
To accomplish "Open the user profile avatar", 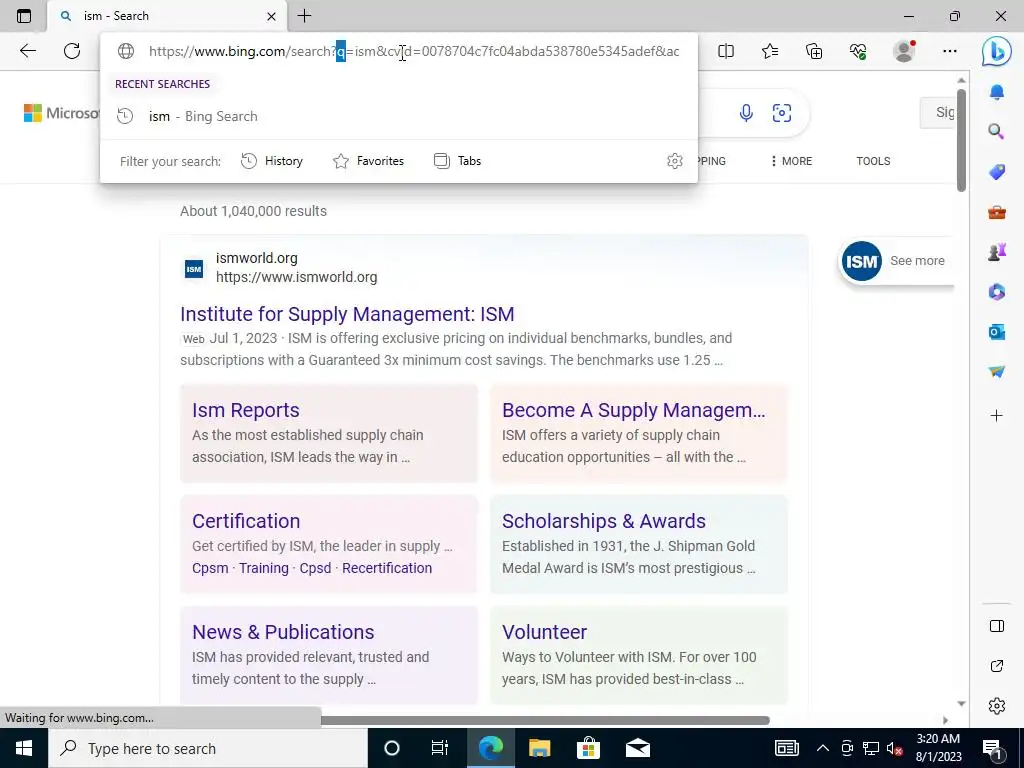I will pyautogui.click(x=904, y=51).
